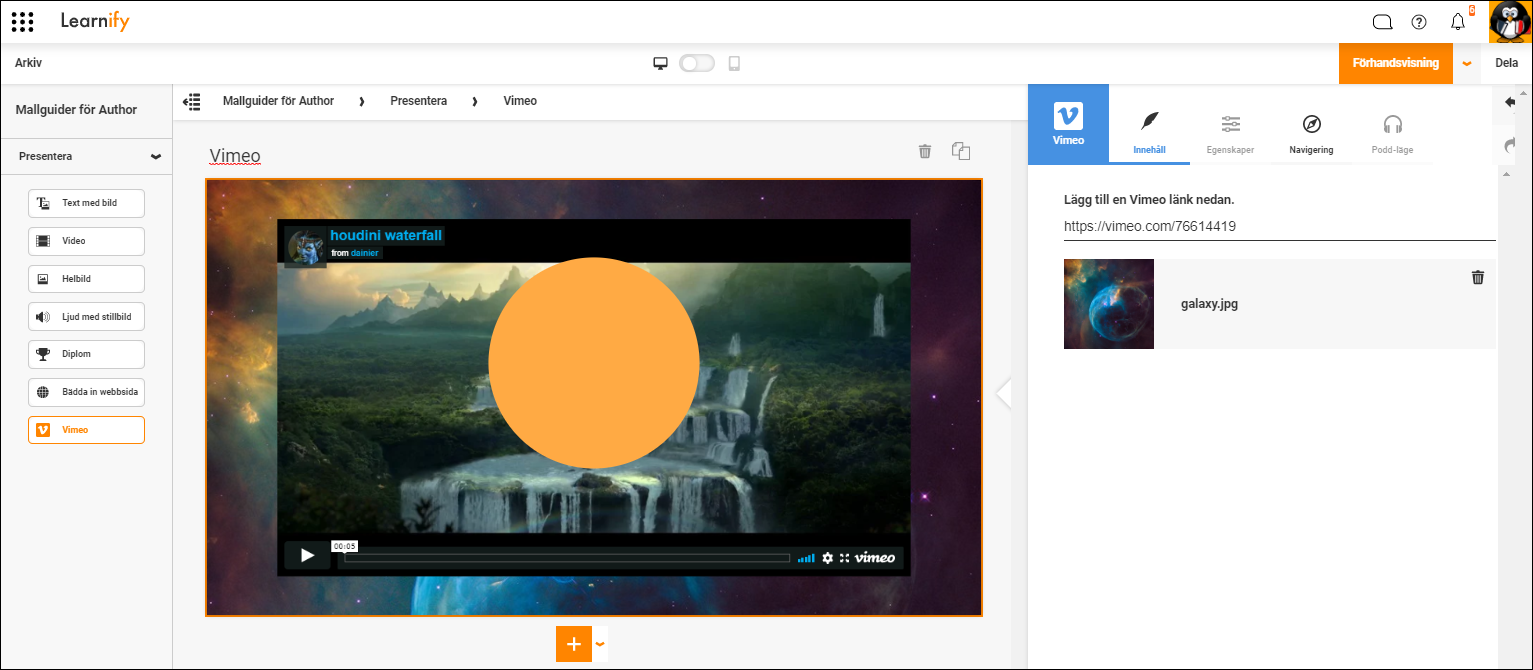The height and width of the screenshot is (670, 1533).
Task: Open dropdown next to plus button
Action: click(600, 644)
